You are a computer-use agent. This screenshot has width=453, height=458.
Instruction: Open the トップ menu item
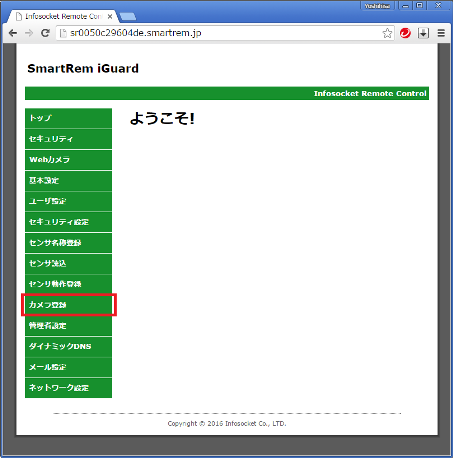68,118
